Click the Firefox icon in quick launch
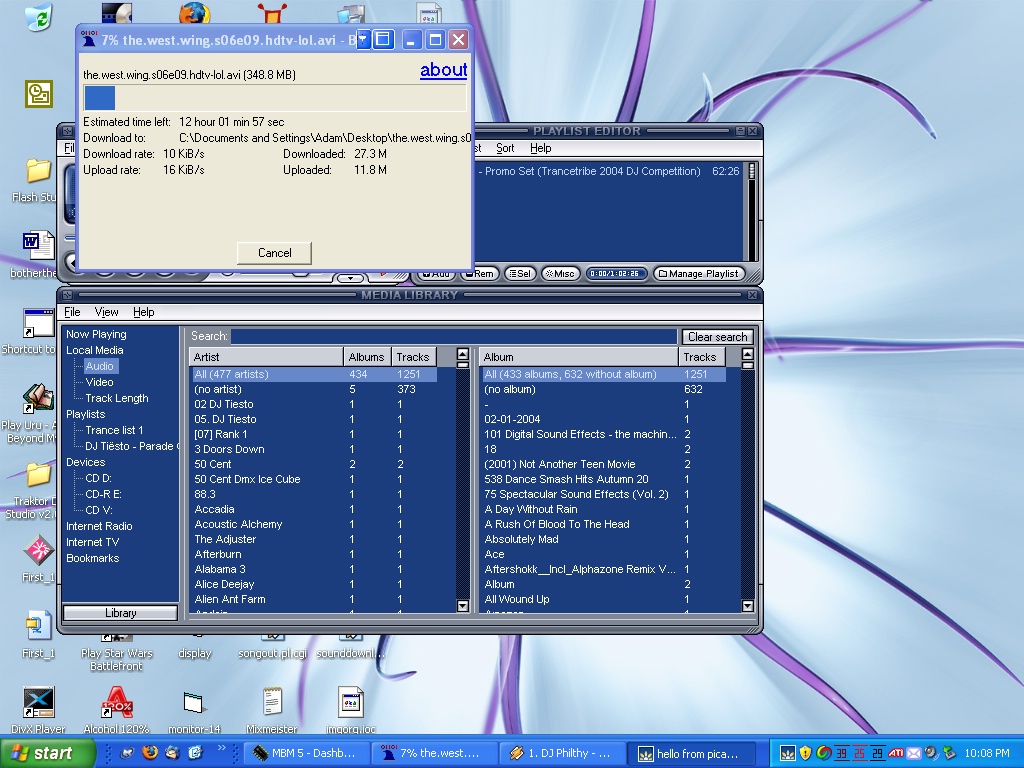 150,752
